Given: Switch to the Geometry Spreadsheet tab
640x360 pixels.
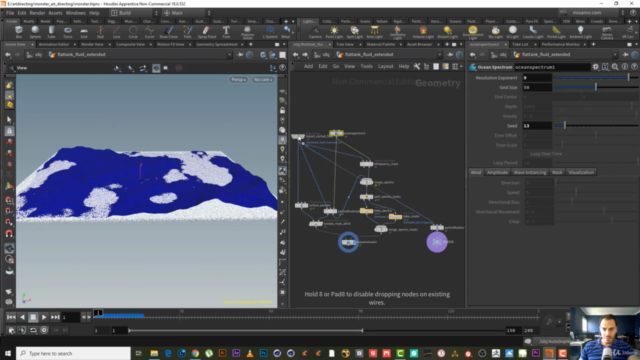Looking at the screenshot, I should pos(217,44).
